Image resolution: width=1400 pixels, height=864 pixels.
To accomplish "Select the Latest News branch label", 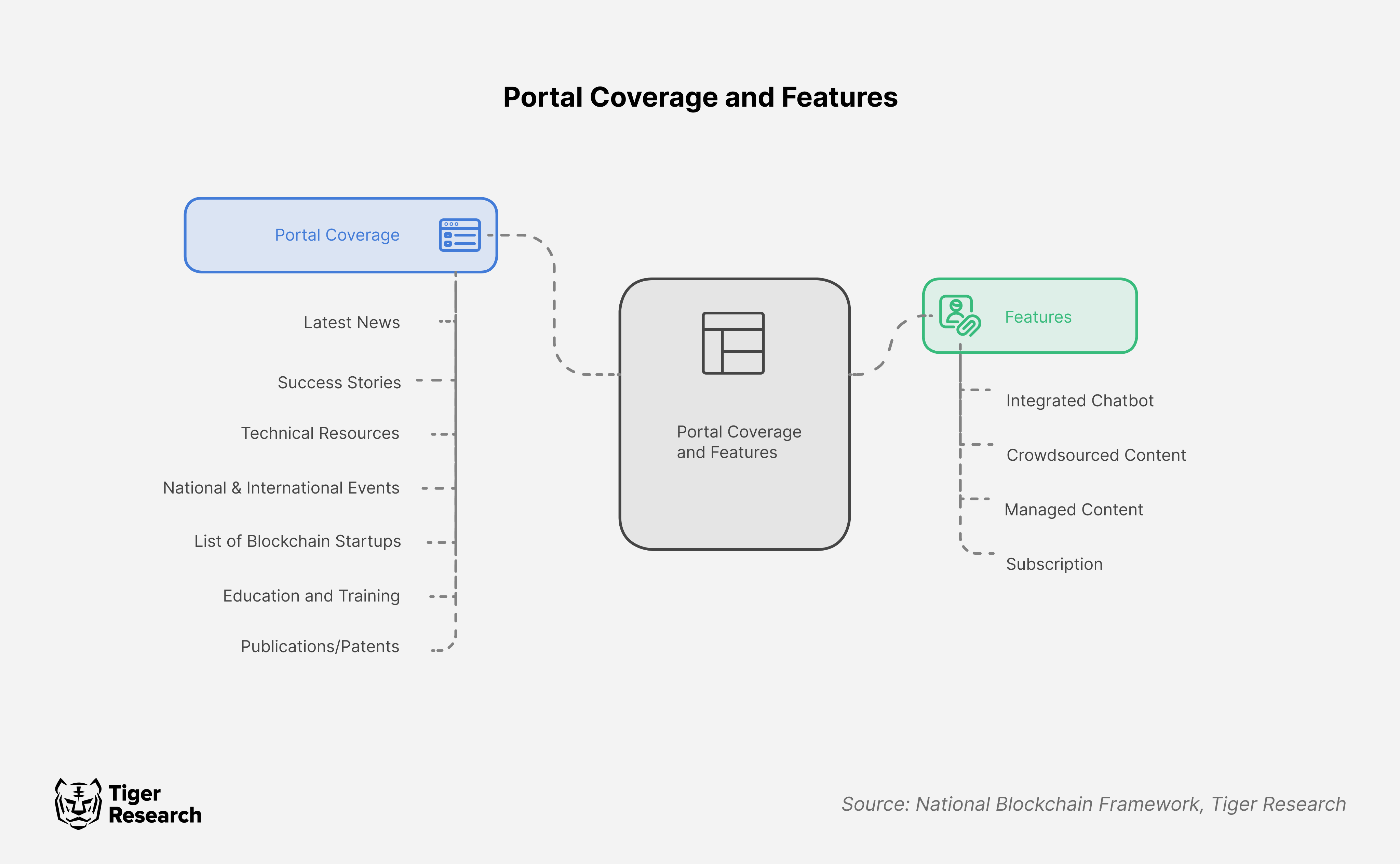I will click(351, 322).
